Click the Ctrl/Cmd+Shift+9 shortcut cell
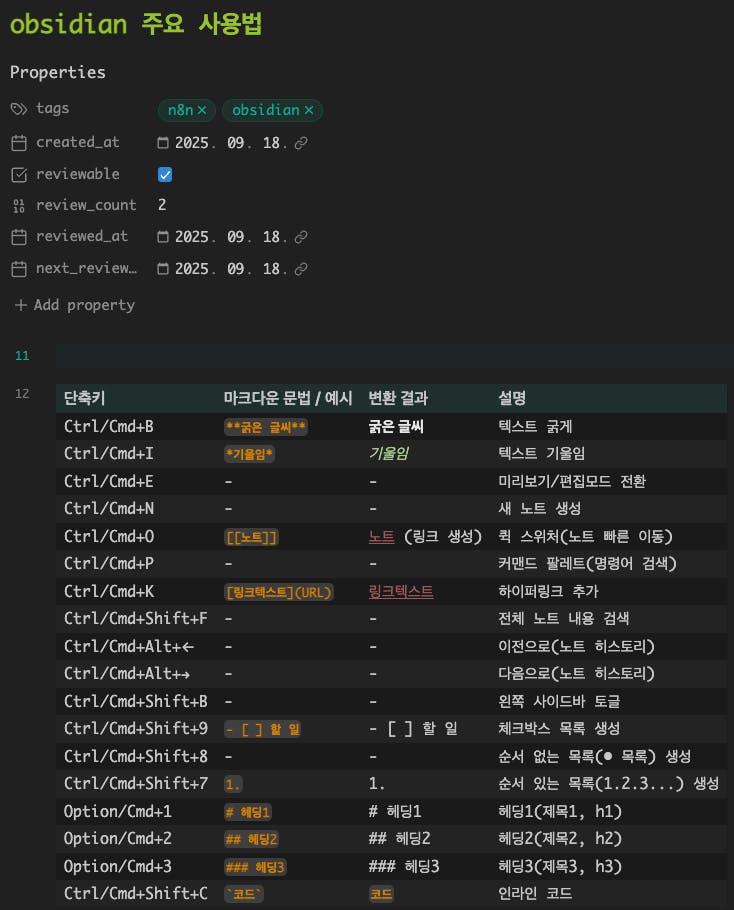 (135, 730)
